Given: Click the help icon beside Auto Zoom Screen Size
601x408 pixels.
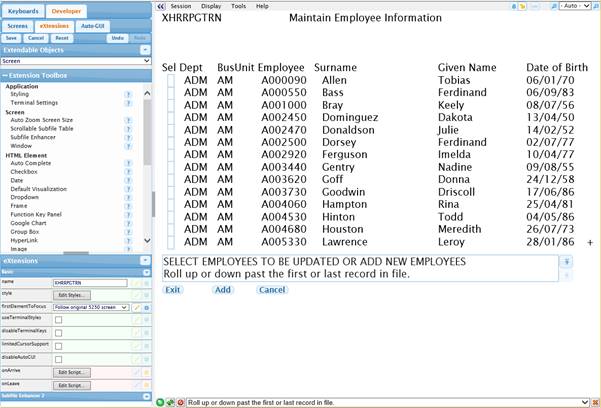Looking at the screenshot, I should coord(128,120).
